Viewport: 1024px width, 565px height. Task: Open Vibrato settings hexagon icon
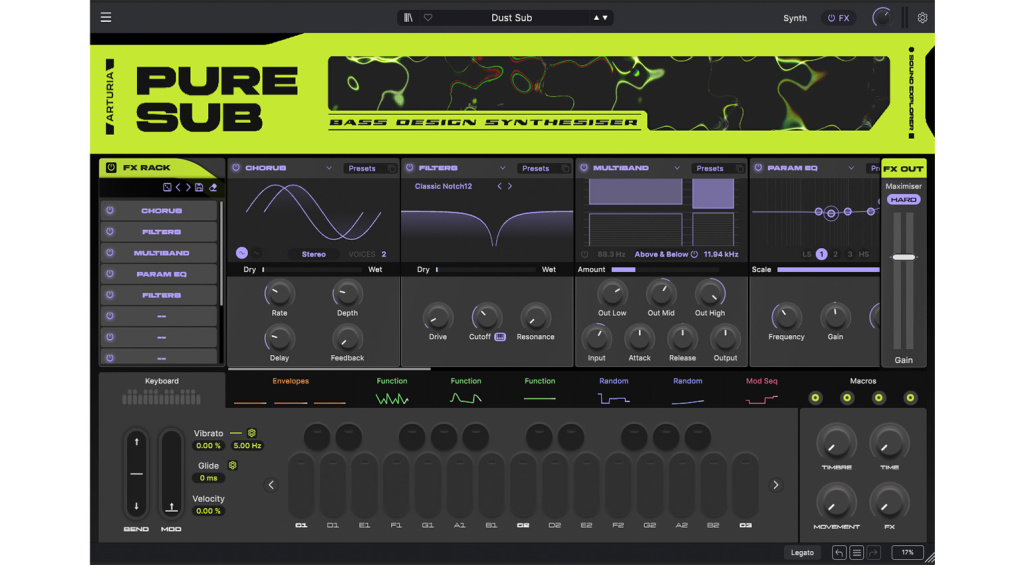251,433
